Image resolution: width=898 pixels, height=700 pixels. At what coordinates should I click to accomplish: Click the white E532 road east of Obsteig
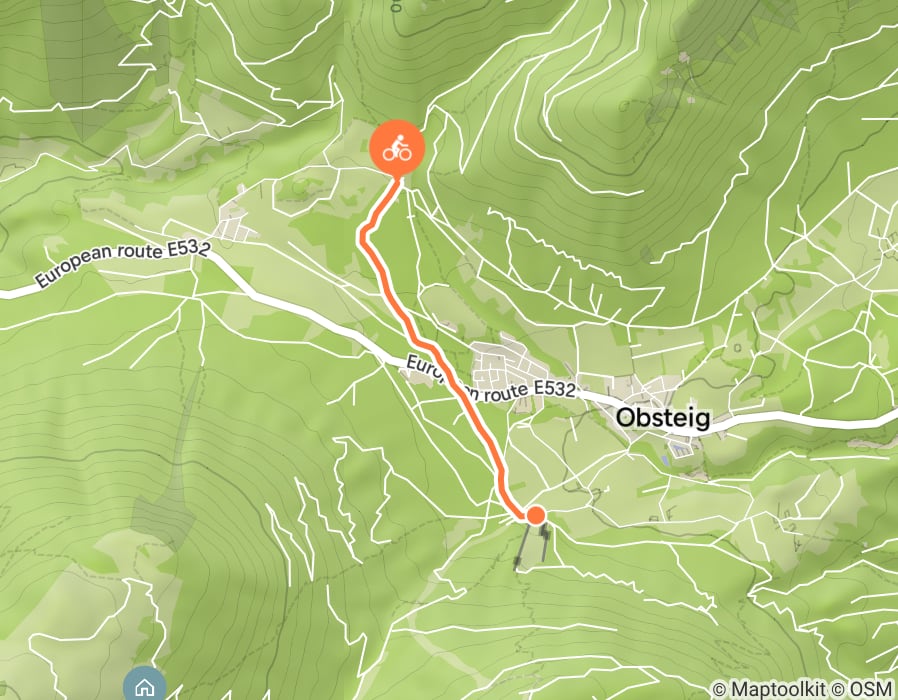tap(802, 418)
